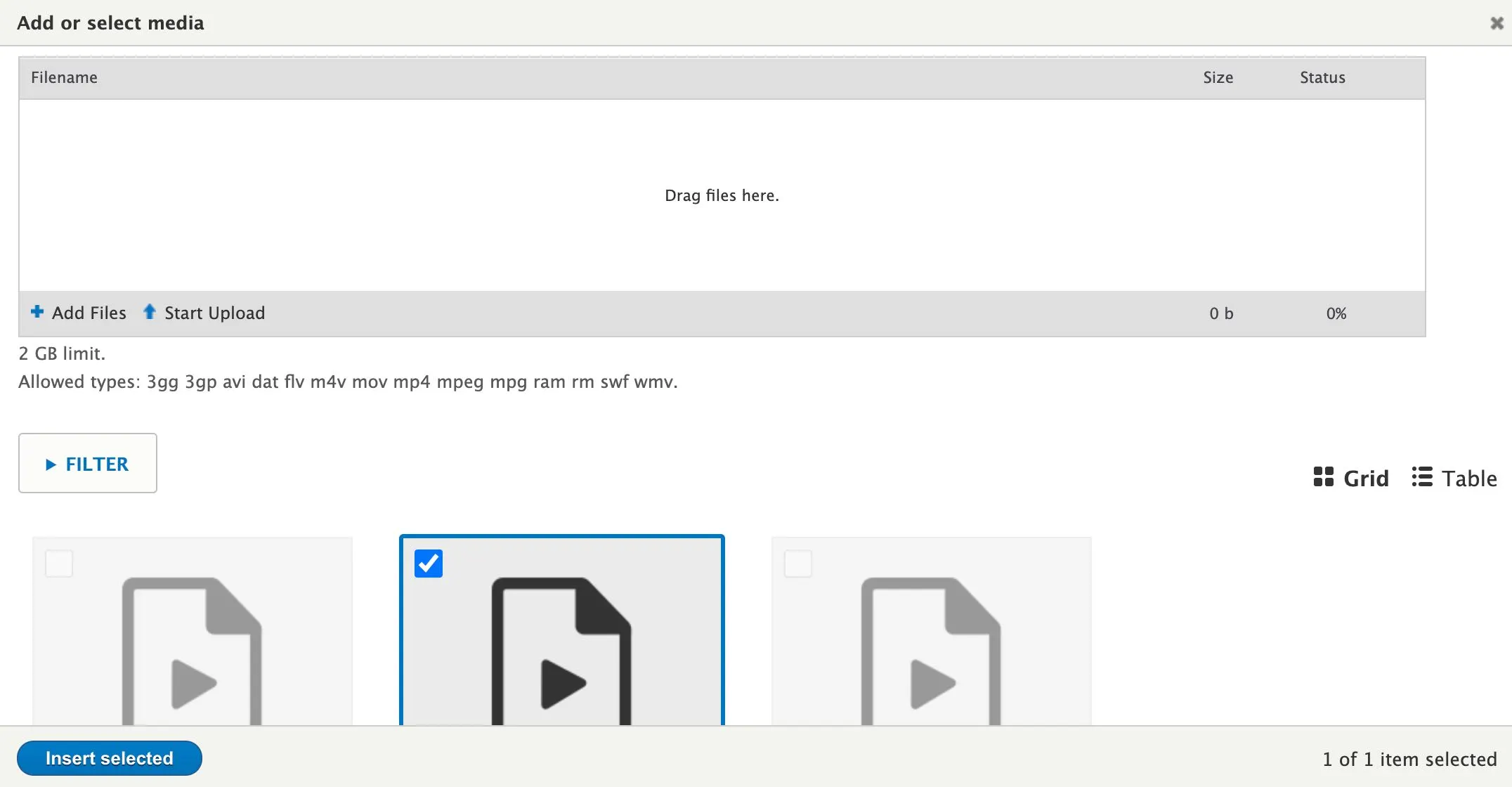Click the blue plus Add Files icon
The width and height of the screenshot is (1512, 787).
pos(37,312)
